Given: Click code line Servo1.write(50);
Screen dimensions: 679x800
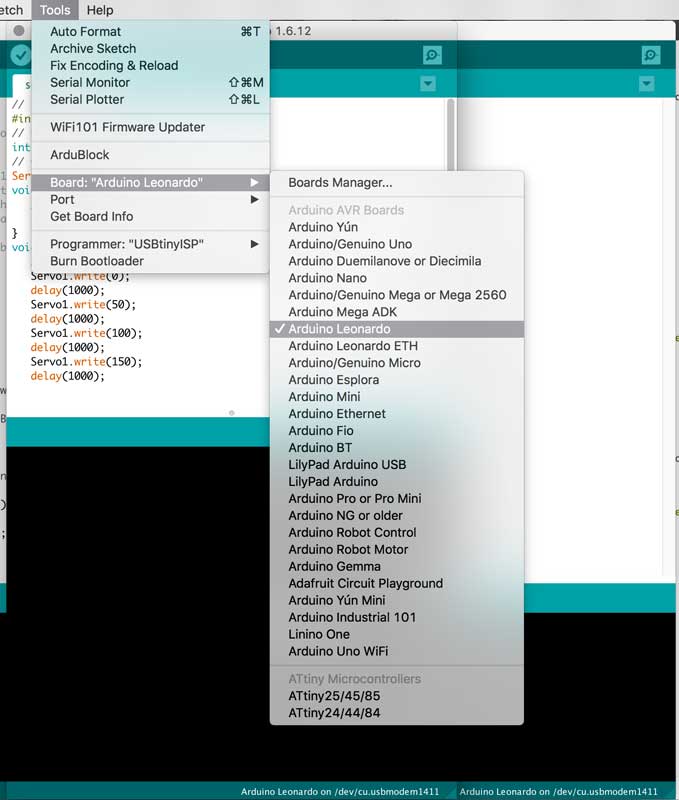Looking at the screenshot, I should (83, 305).
